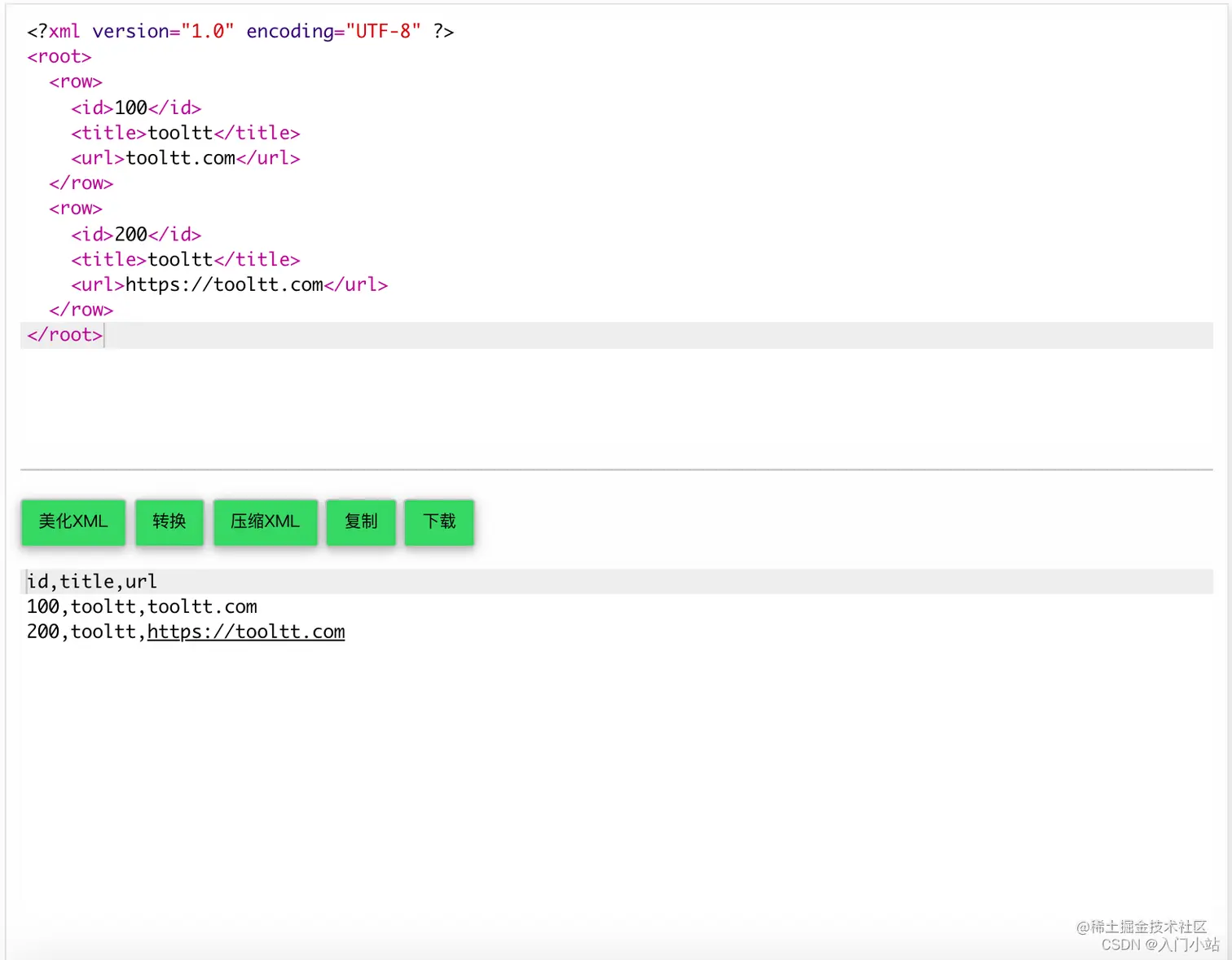Click the title line under id 100
1232x960 pixels.
[186, 133]
